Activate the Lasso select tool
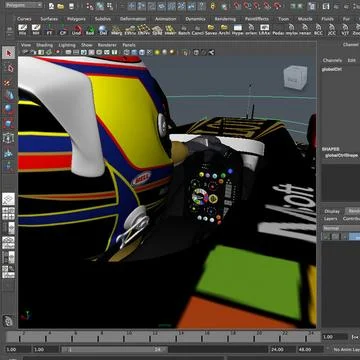This screenshot has height=360, width=360. click(x=9, y=68)
